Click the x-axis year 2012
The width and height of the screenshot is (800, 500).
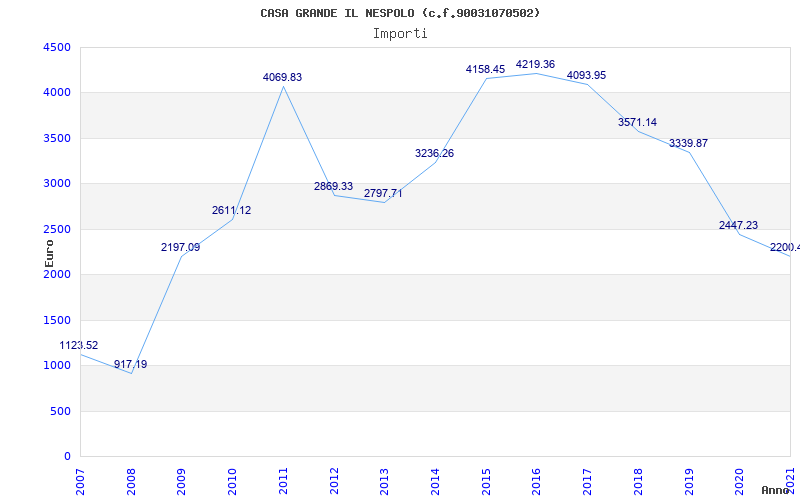[x=334, y=482]
